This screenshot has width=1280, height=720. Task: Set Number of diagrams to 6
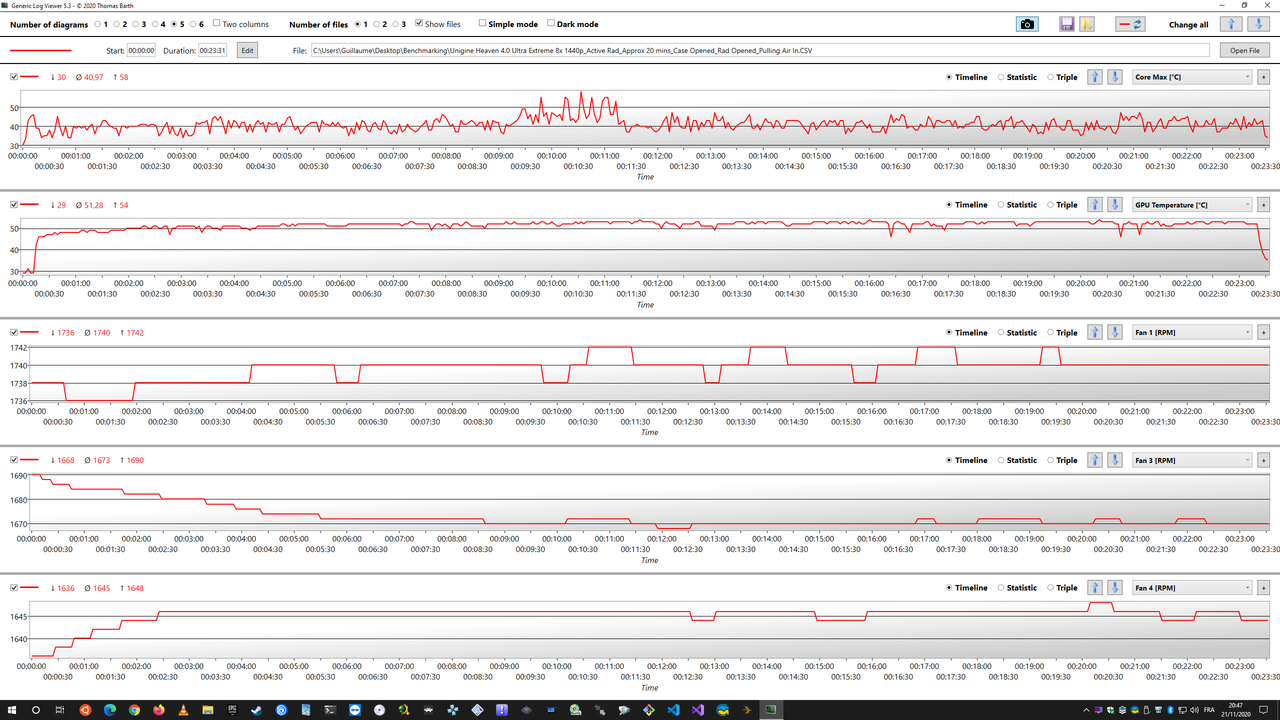[192, 24]
